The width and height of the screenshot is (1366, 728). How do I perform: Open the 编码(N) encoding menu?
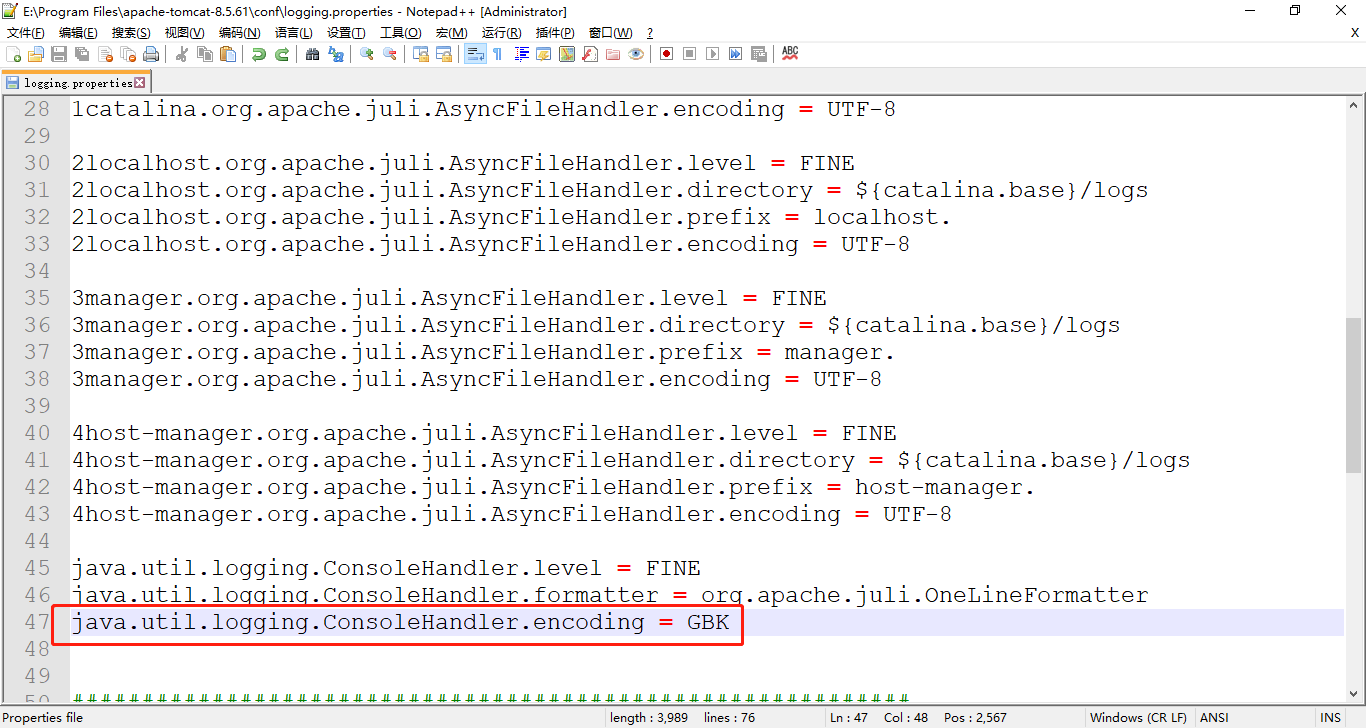pos(239,32)
